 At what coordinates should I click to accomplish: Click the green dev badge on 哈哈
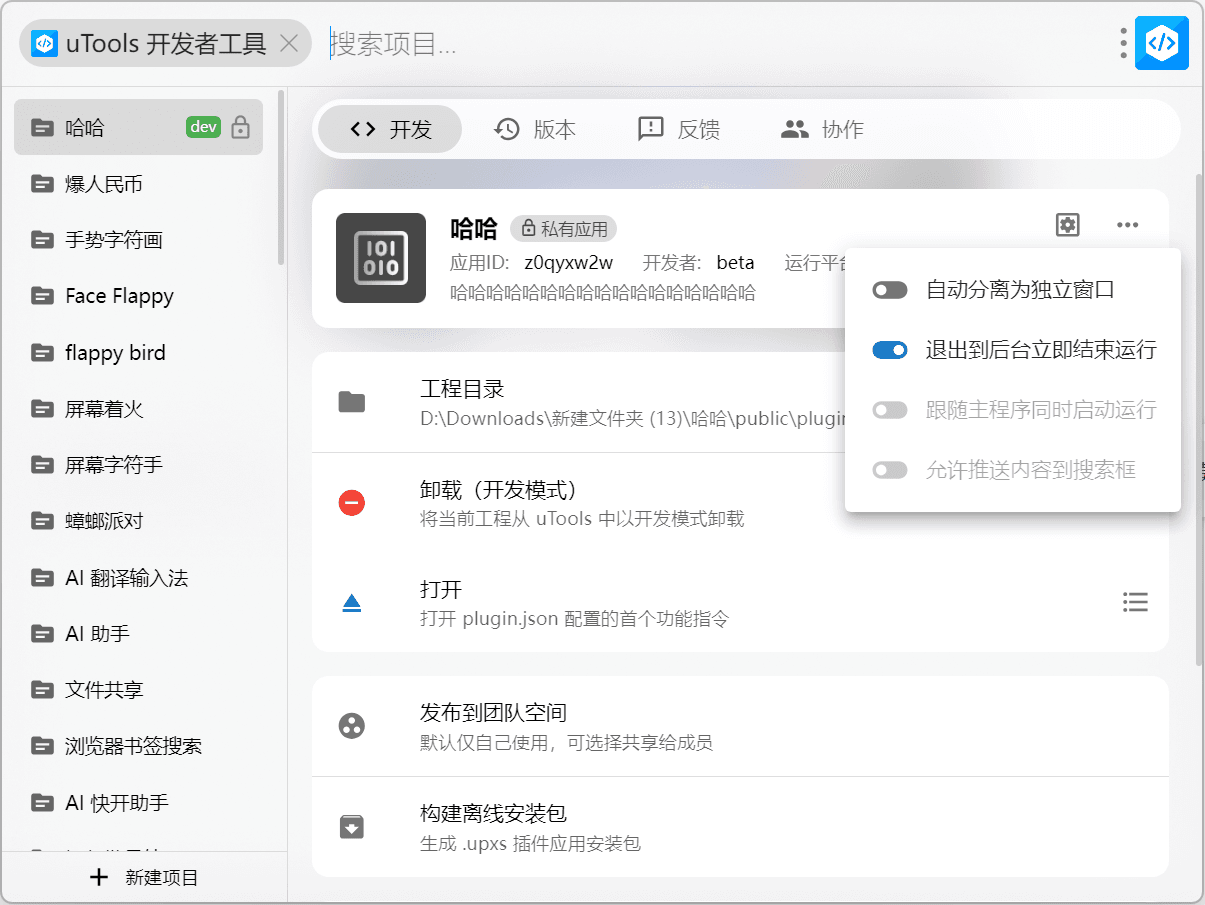pyautogui.click(x=204, y=127)
